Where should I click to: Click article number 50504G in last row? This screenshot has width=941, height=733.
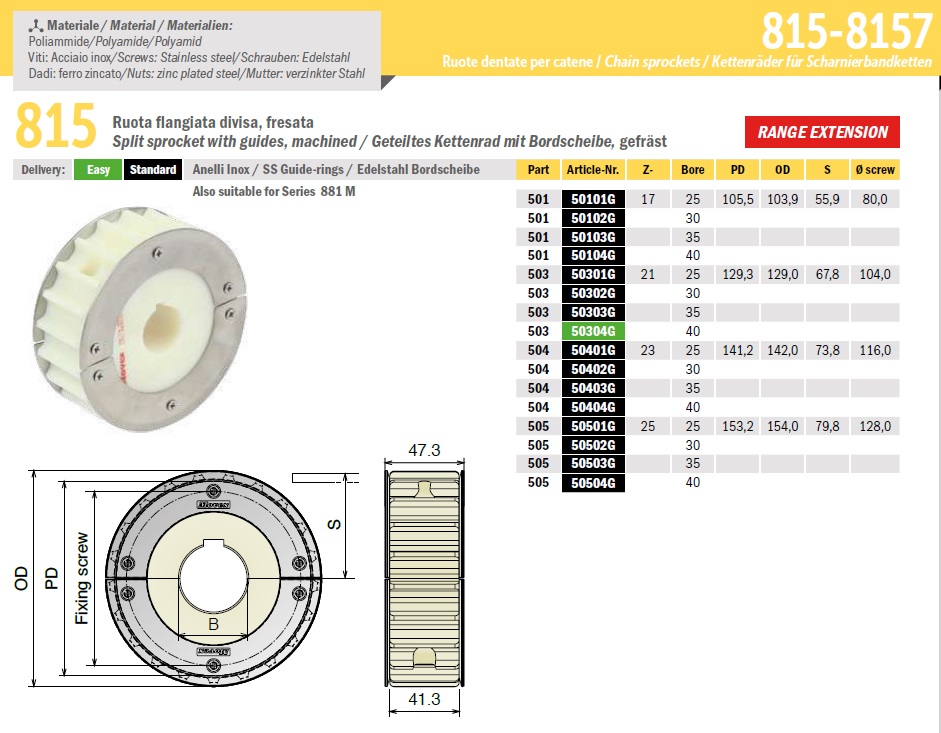[594, 482]
